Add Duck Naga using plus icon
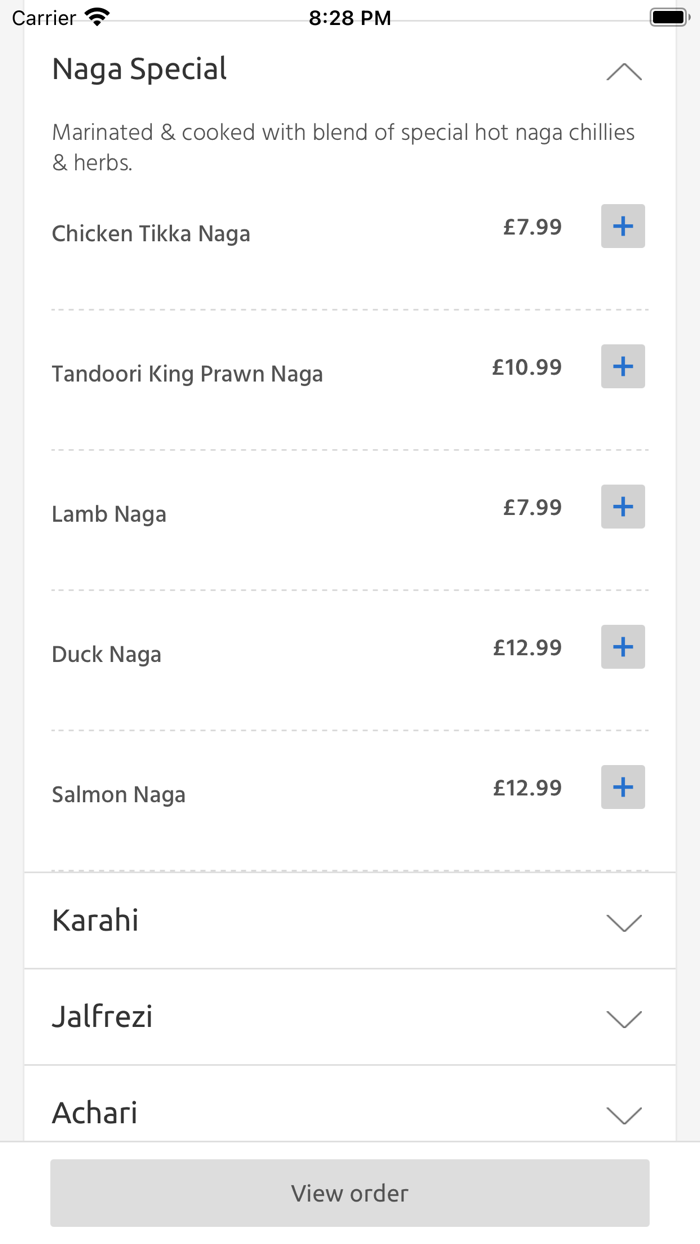This screenshot has height=1244, width=700. point(622,646)
